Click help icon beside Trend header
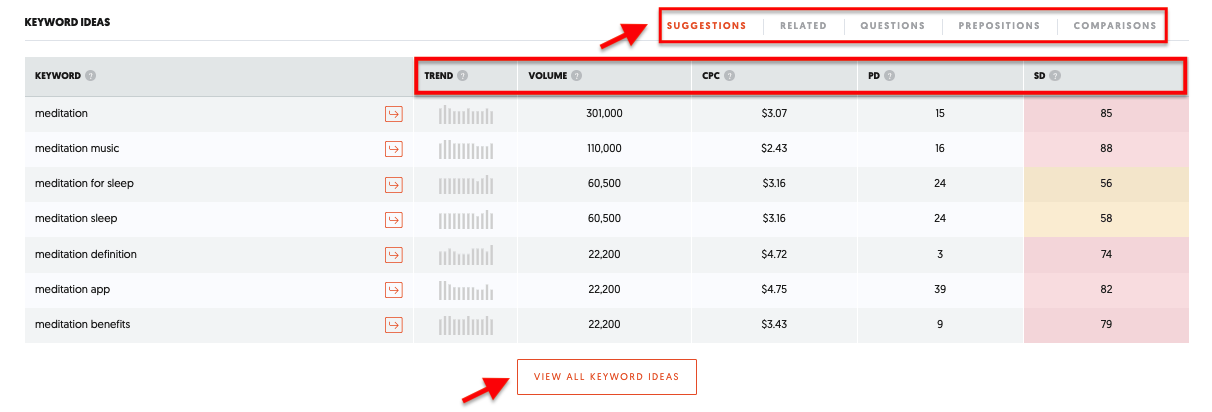This screenshot has width=1212, height=412. (462, 76)
